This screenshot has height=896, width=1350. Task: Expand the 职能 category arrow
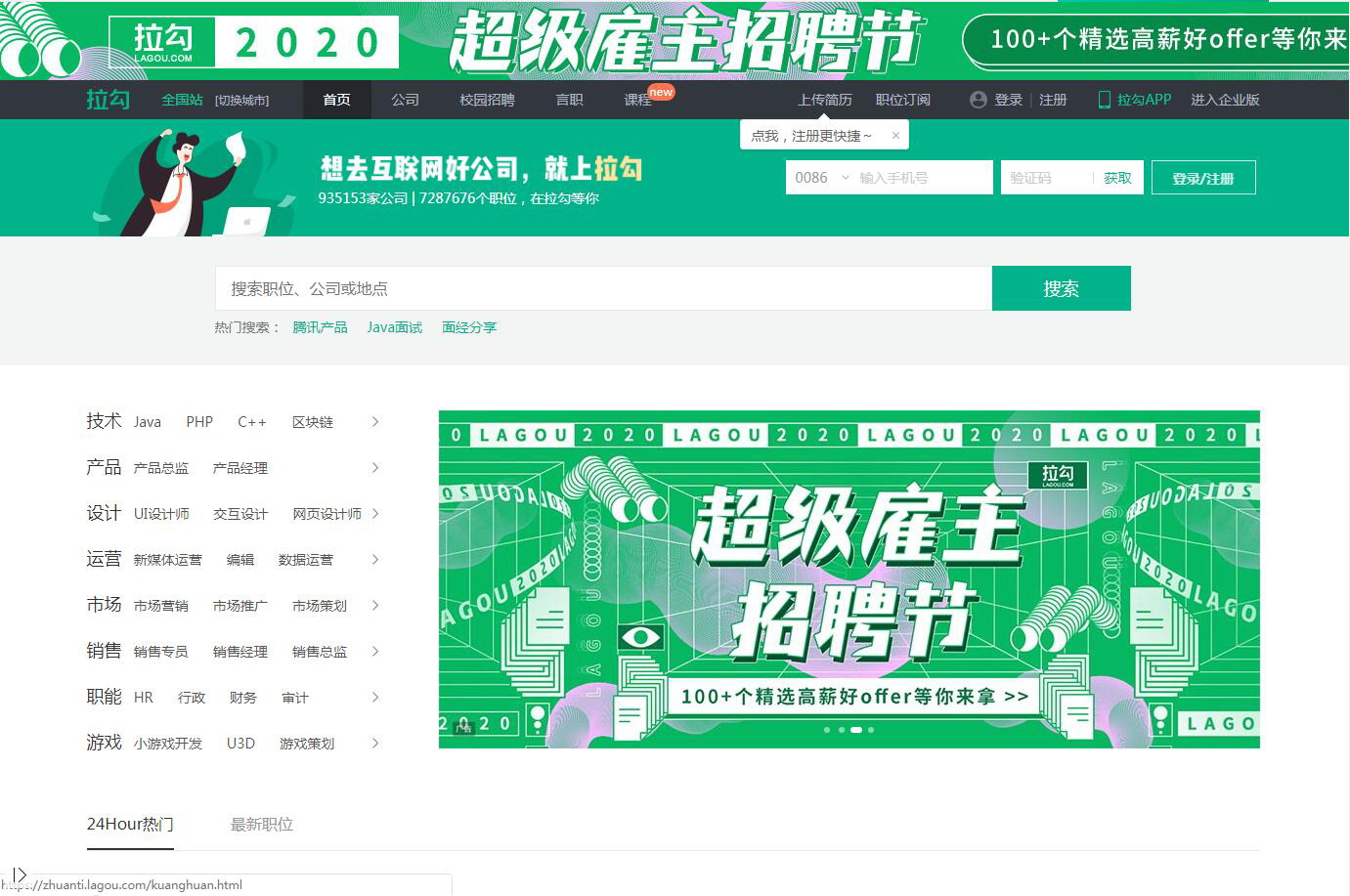click(375, 698)
